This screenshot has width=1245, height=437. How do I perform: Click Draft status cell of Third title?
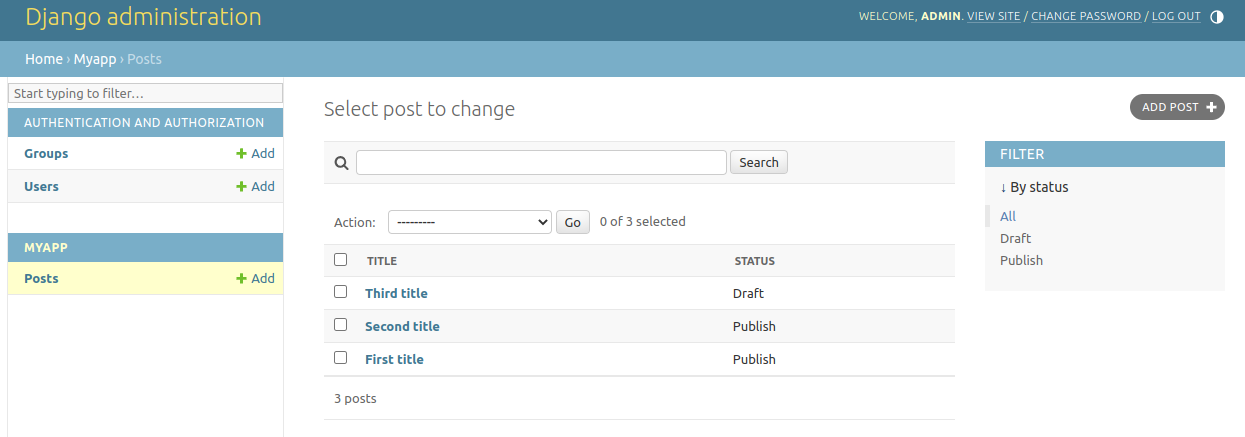[748, 293]
